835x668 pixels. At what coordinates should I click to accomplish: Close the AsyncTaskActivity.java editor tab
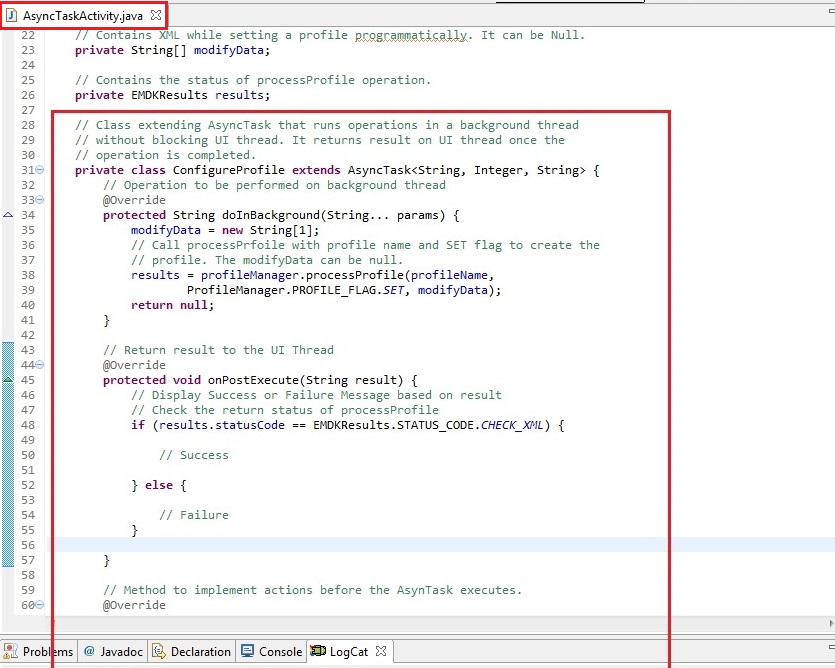pyautogui.click(x=155, y=16)
